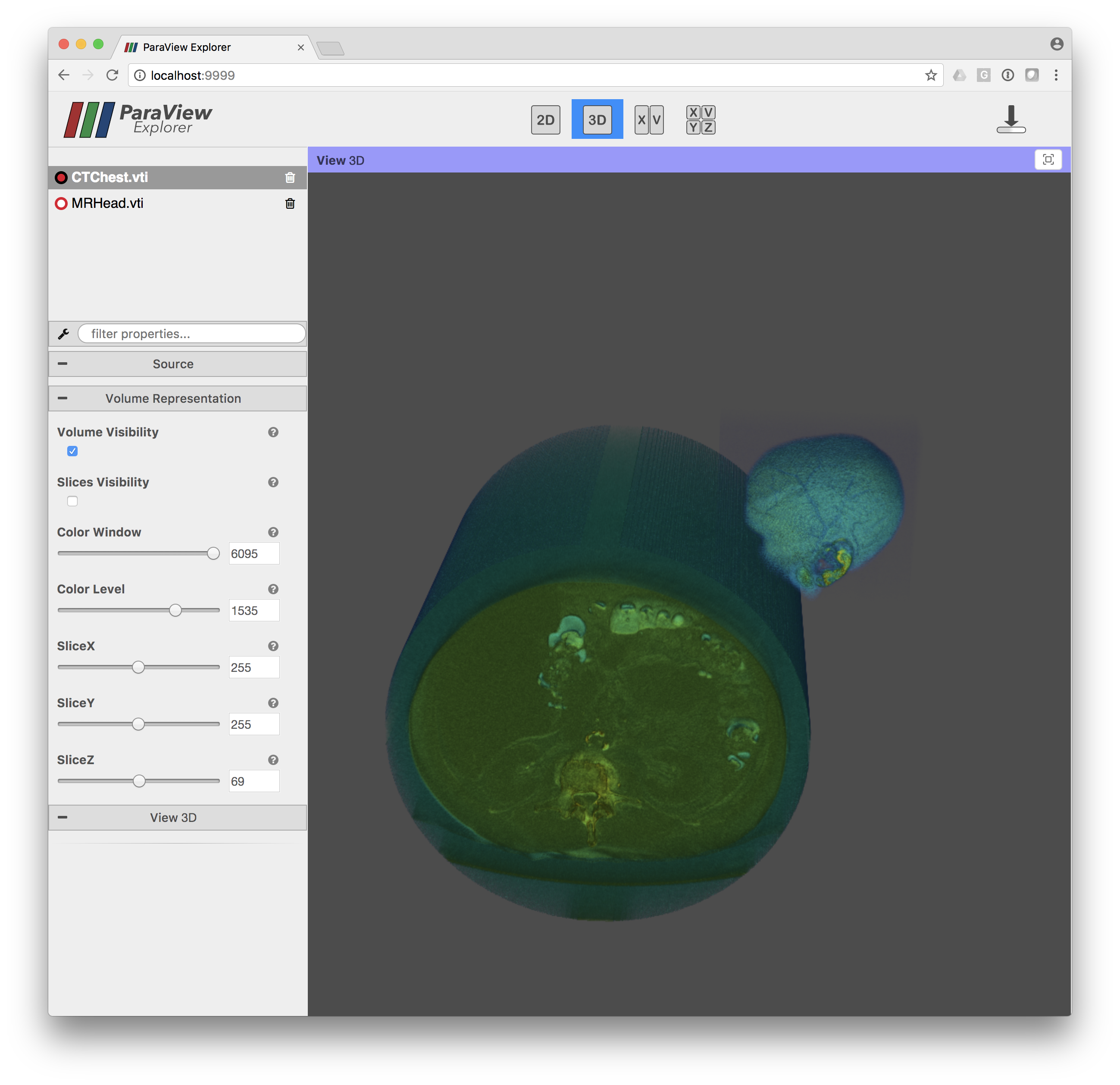The image size is (1120, 1085).
Task: Collapse the Source section
Action: click(x=63, y=364)
